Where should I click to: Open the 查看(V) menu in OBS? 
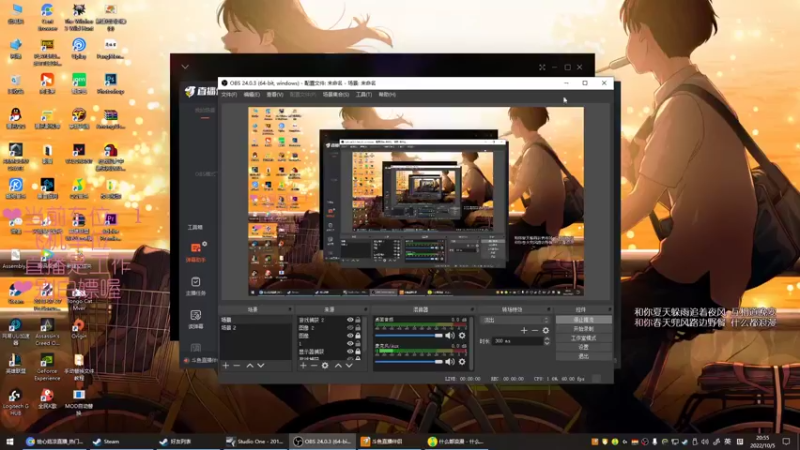pos(274,94)
